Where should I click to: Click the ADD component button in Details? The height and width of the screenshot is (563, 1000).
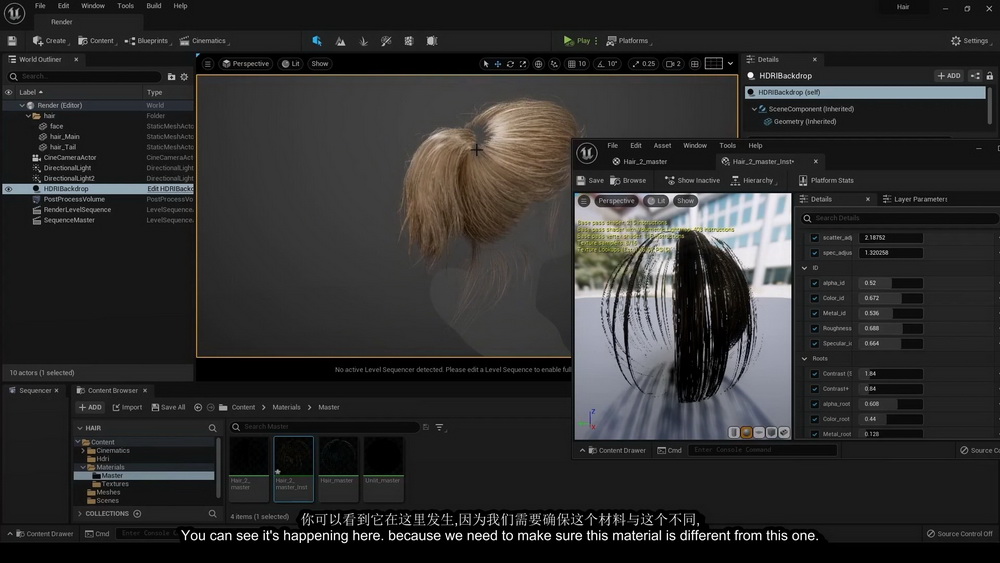point(949,76)
